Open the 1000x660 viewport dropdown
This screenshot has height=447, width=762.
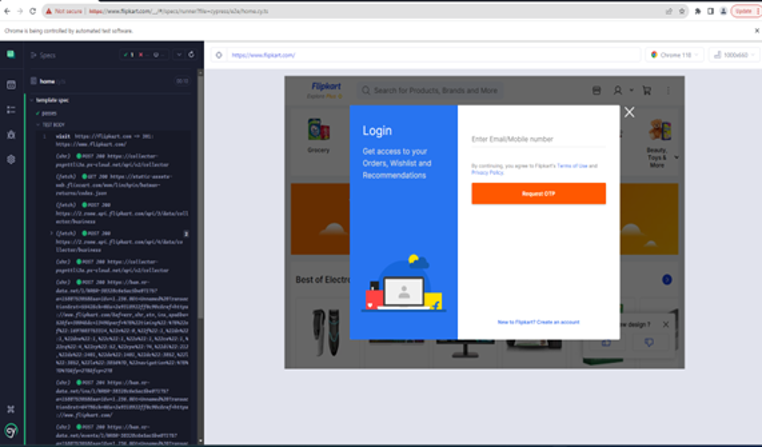point(734,55)
